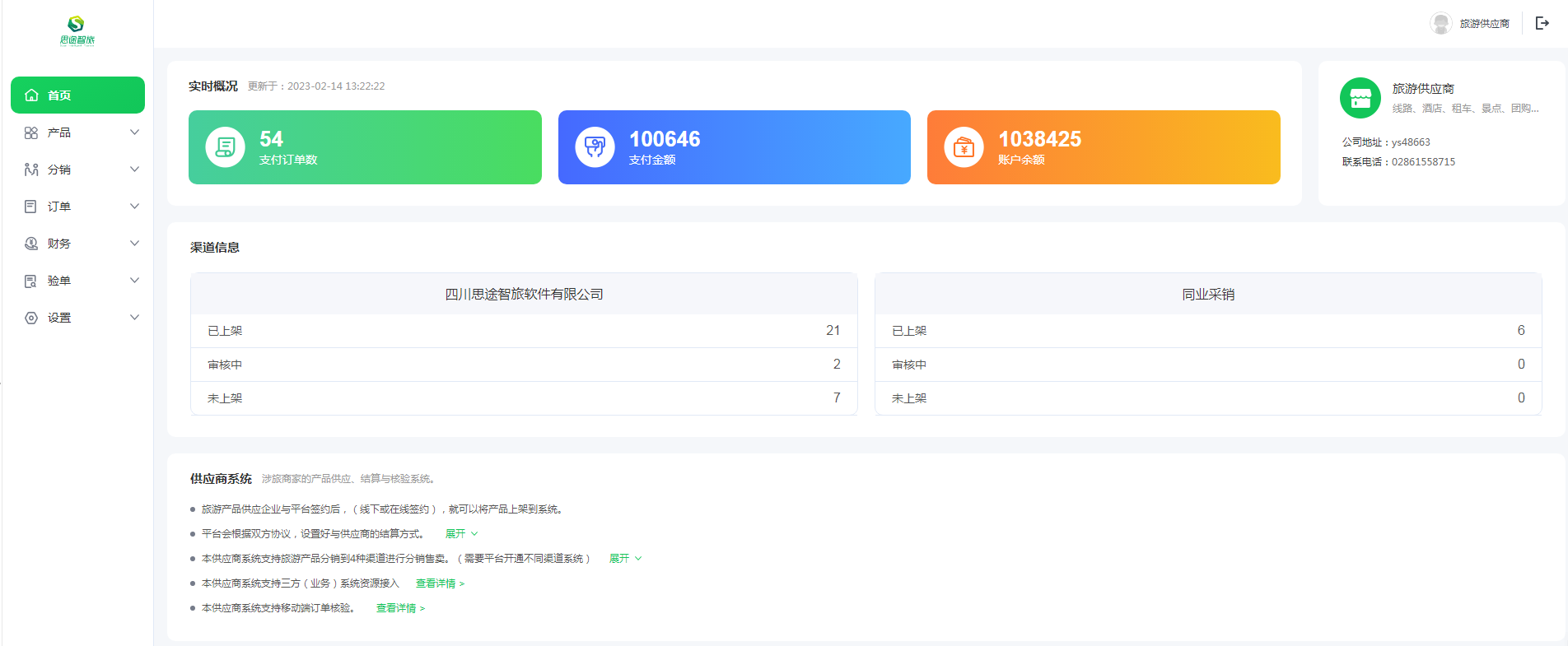The image size is (1568, 646).
Task: Expand 展开 beside the 4种渠道 line
Action: (x=625, y=559)
